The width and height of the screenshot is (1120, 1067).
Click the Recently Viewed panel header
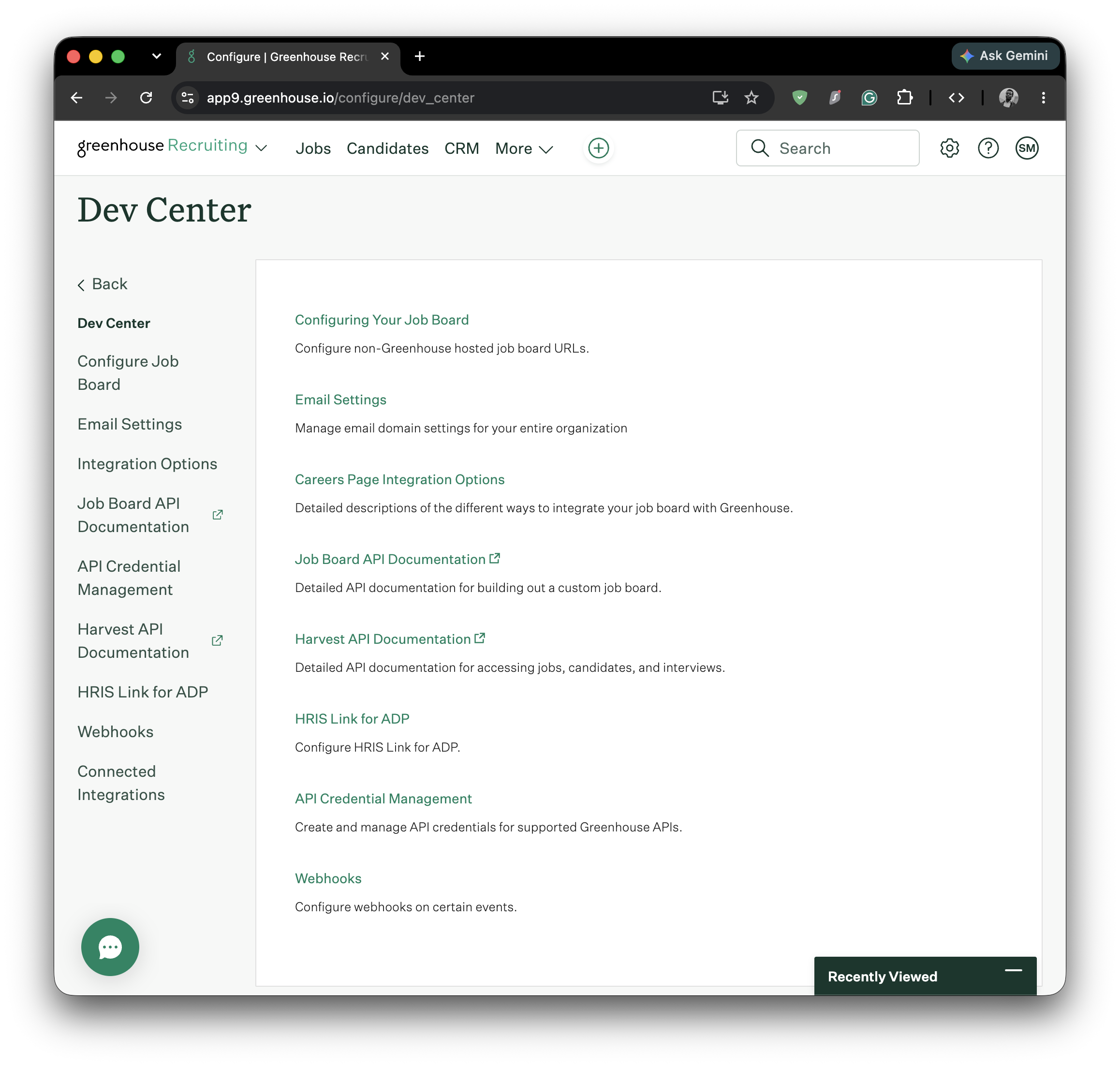point(925,976)
